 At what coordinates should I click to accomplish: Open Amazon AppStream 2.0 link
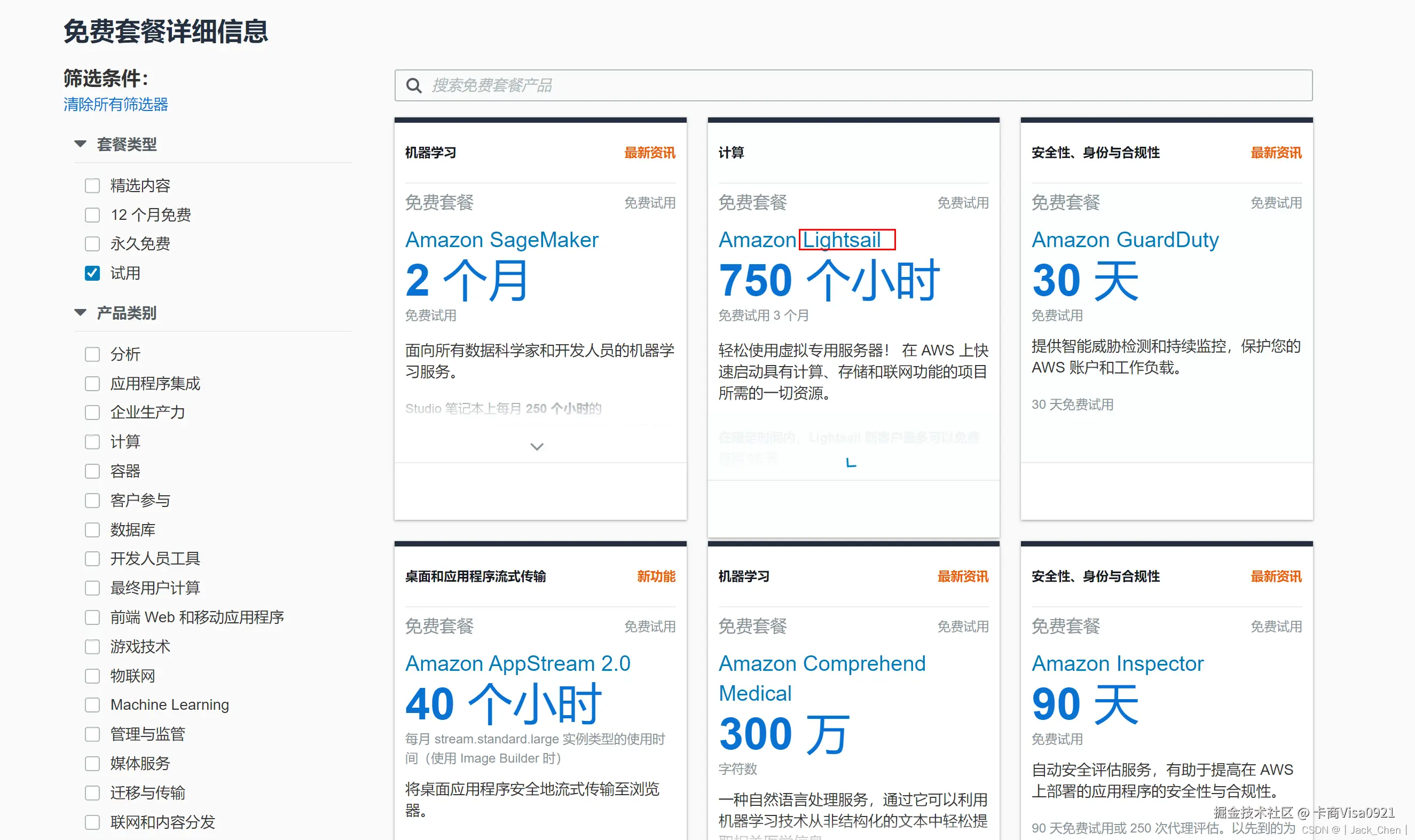pyautogui.click(x=517, y=663)
